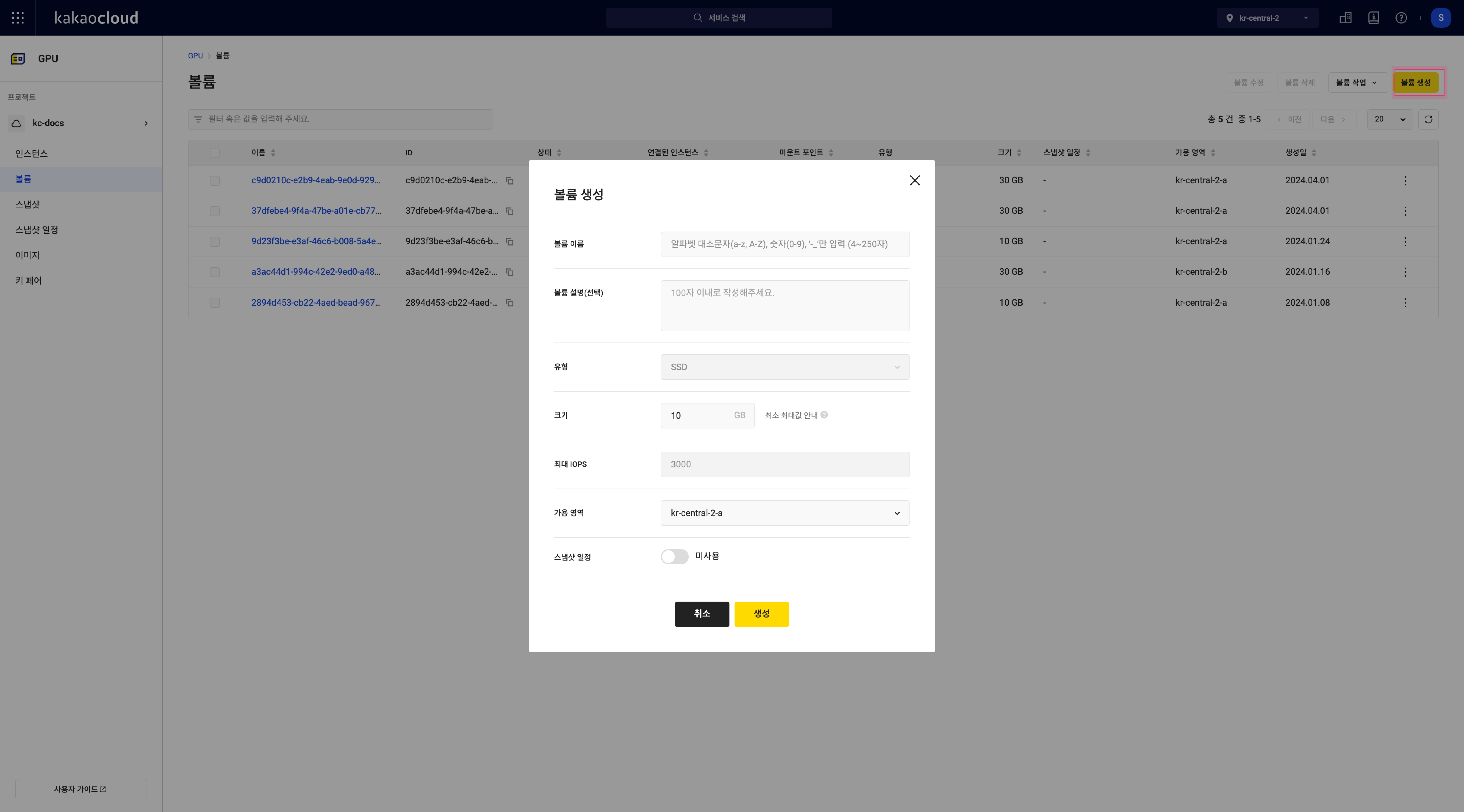Go to 인스턴스 in sidebar
The image size is (1464, 812).
pos(31,153)
